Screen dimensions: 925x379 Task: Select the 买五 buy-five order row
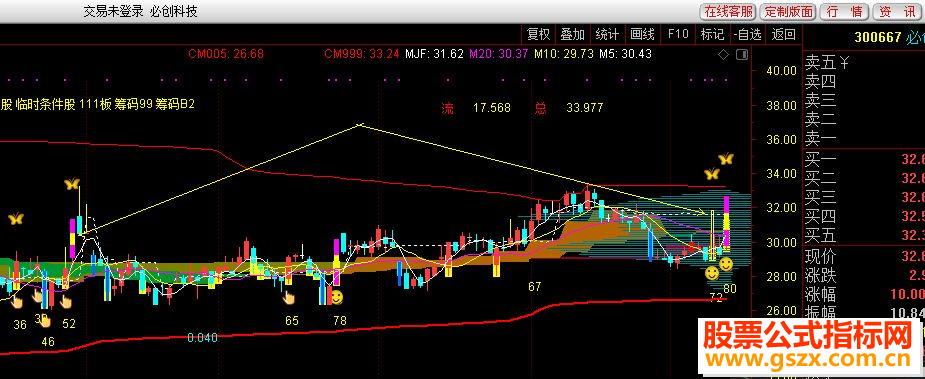864,236
